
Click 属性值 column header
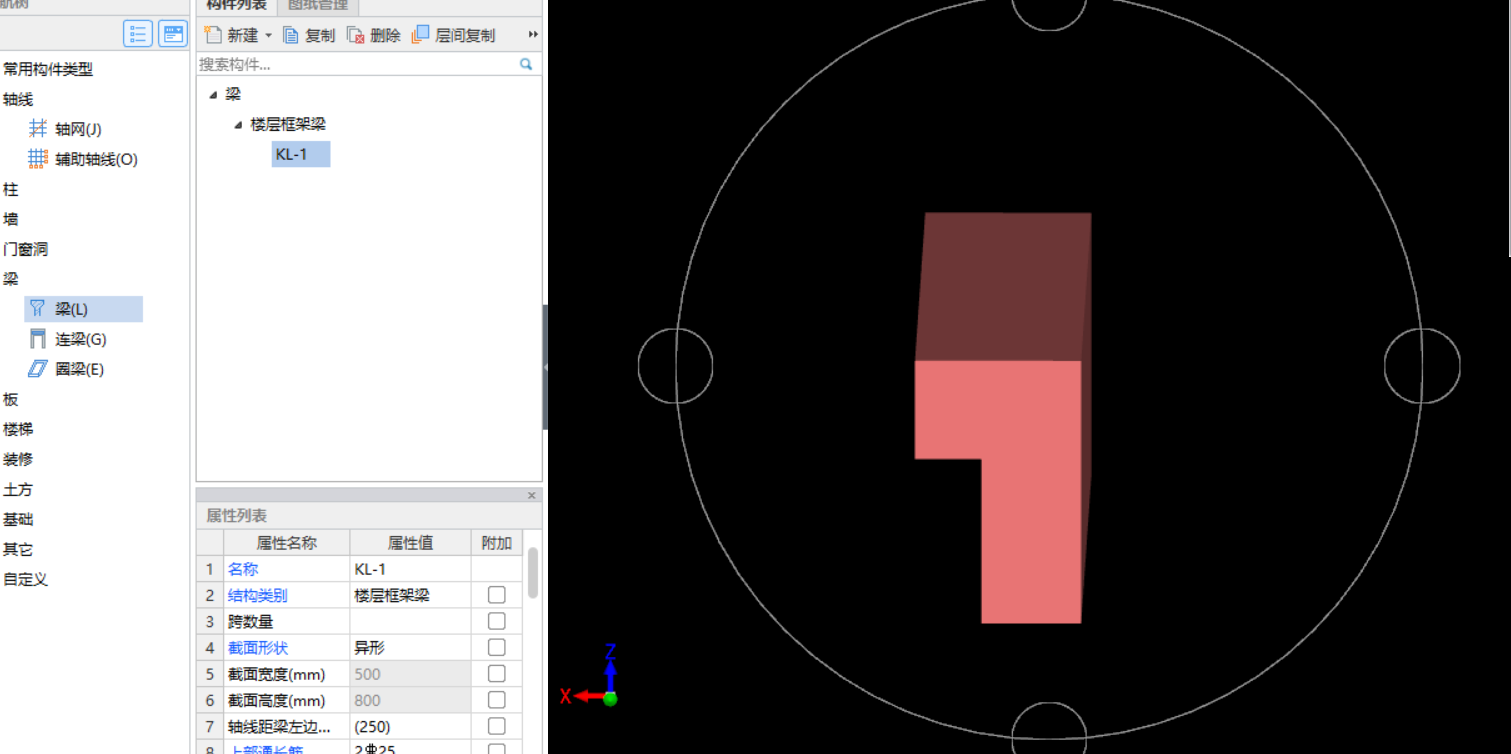click(410, 543)
